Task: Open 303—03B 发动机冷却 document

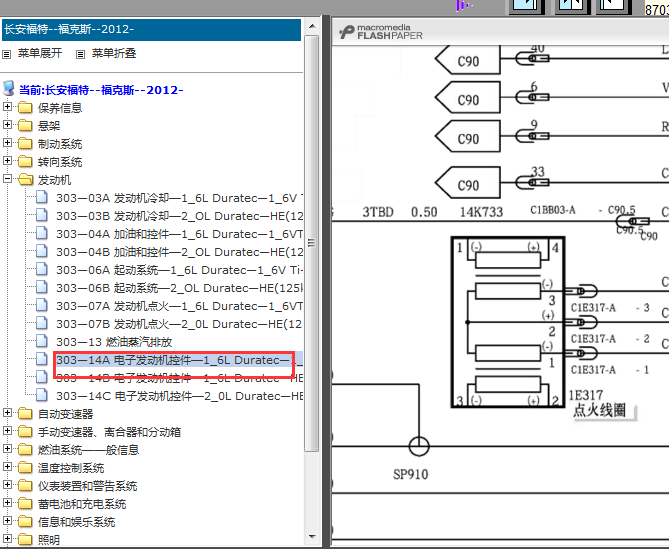Action: click(x=179, y=216)
